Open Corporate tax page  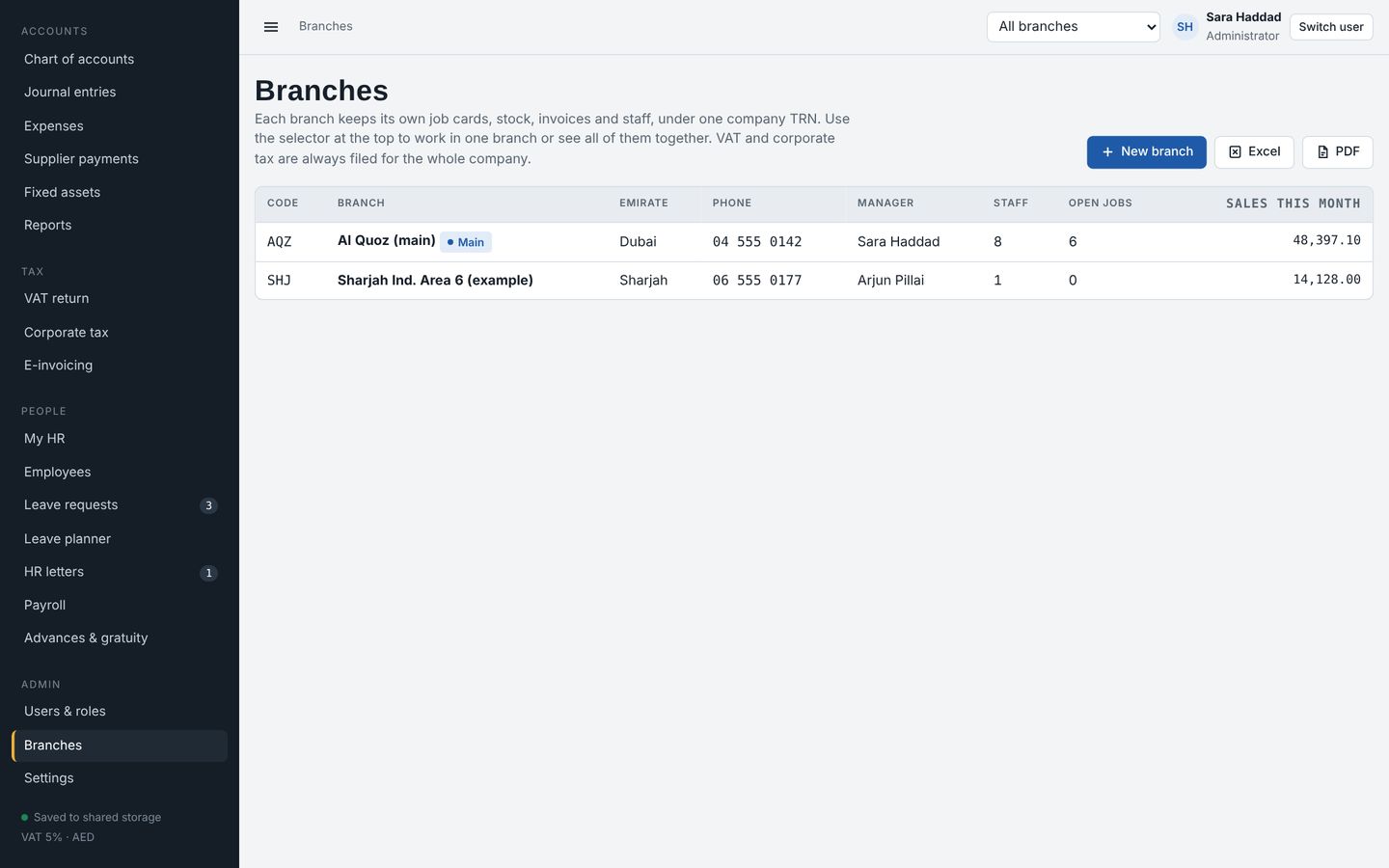click(x=120, y=333)
